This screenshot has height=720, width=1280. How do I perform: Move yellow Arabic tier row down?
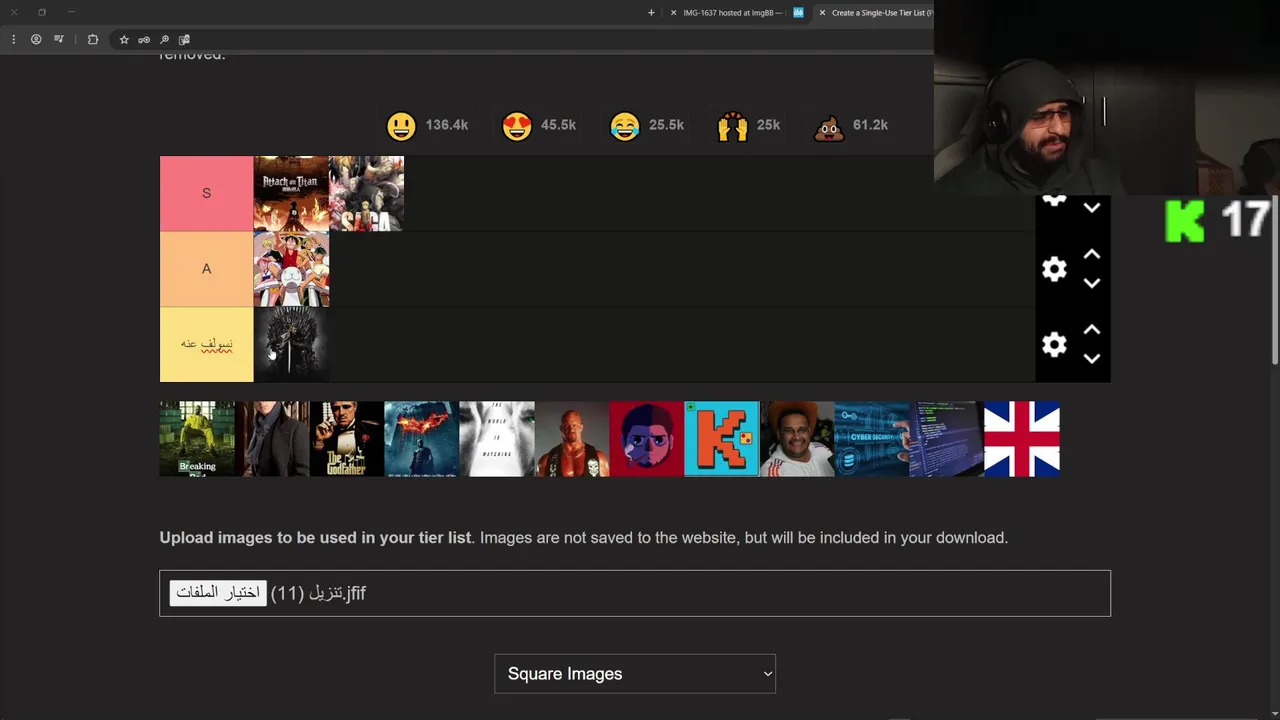click(1092, 358)
